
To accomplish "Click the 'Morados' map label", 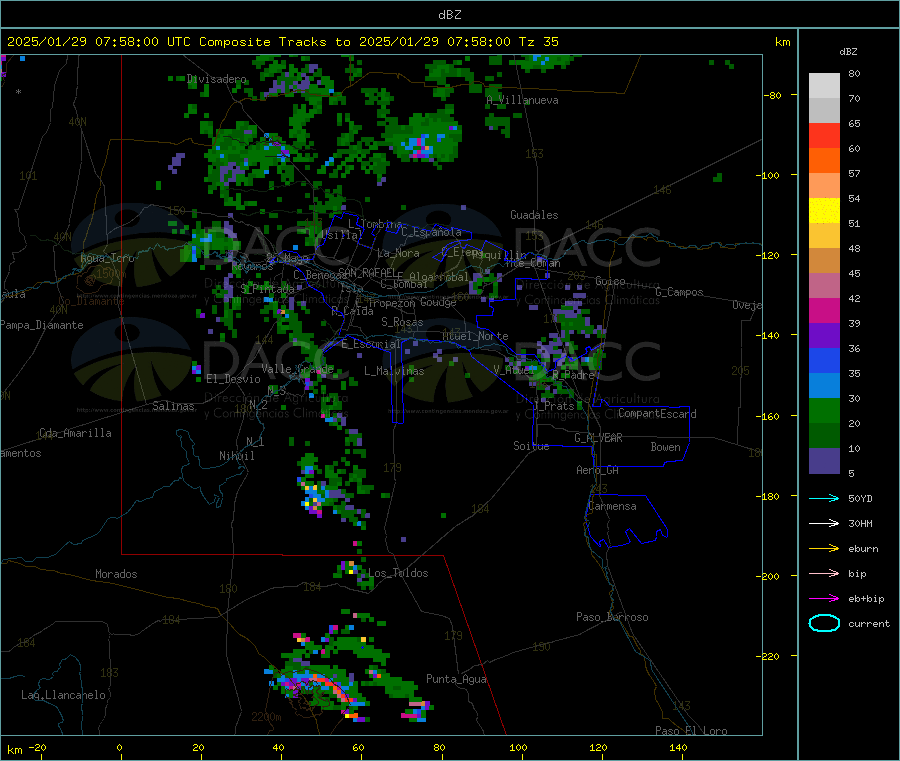I will 116,574.
